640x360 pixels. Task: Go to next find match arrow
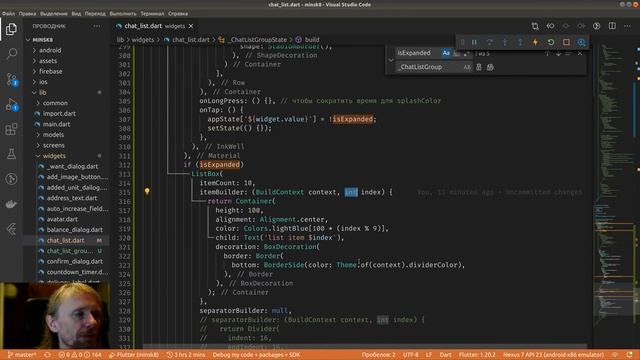coord(558,53)
